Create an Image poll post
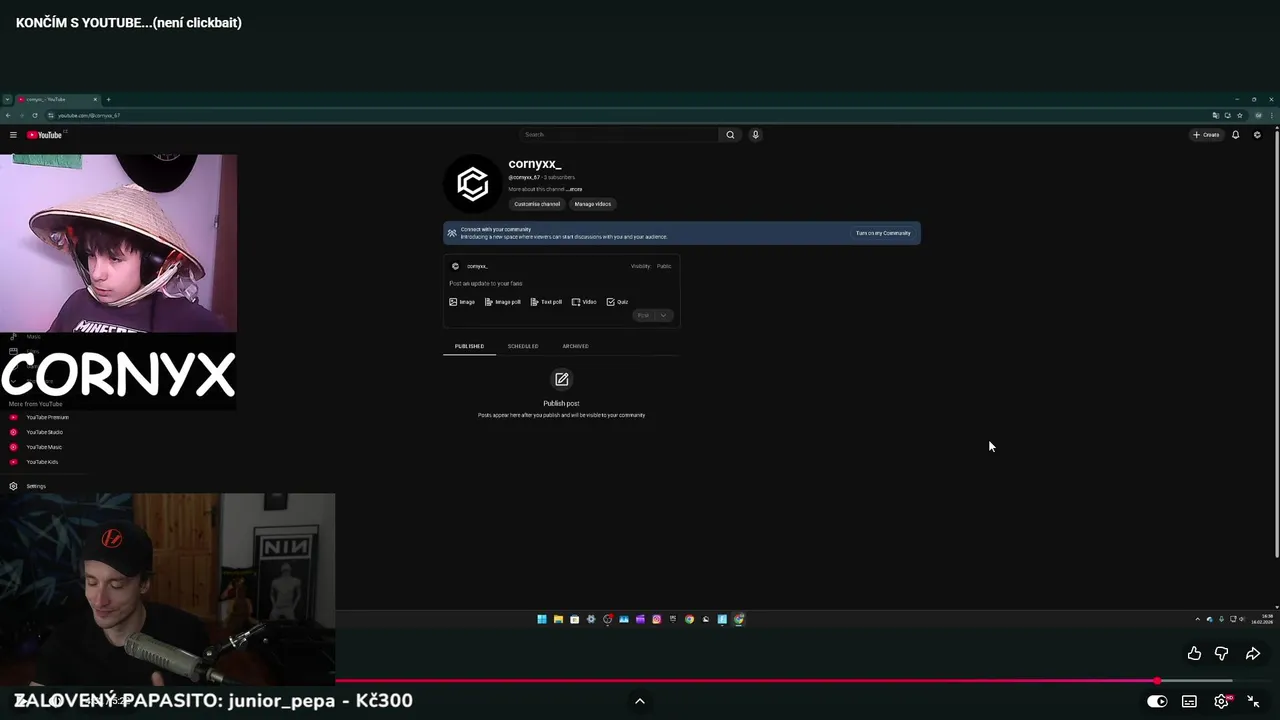Image resolution: width=1280 pixels, height=720 pixels. click(503, 302)
